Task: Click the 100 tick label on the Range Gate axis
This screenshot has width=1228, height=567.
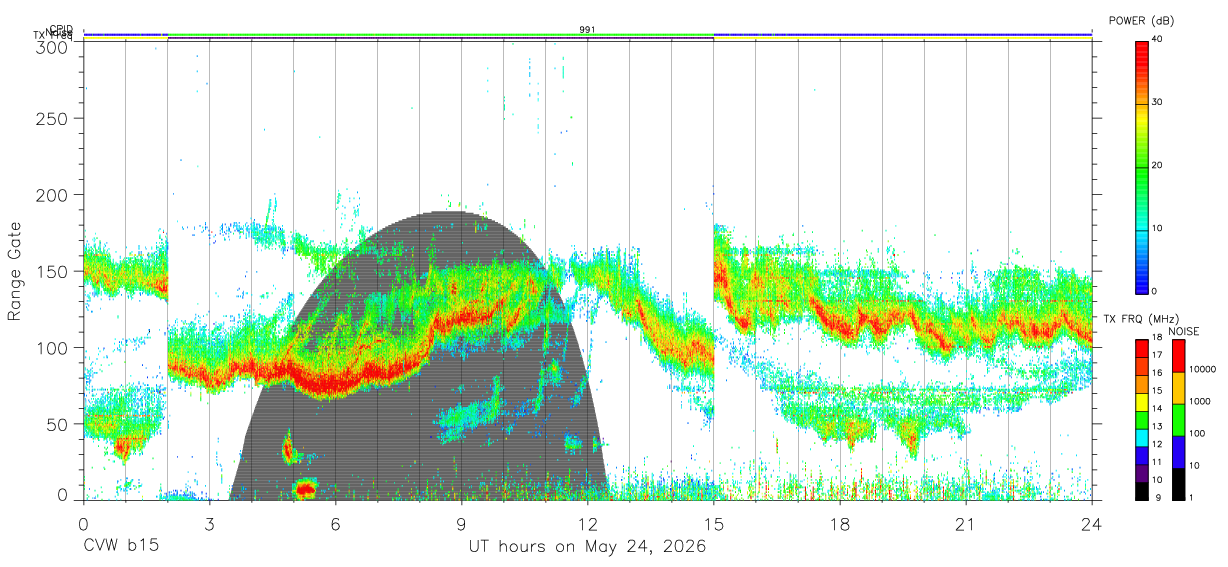Action: point(51,348)
